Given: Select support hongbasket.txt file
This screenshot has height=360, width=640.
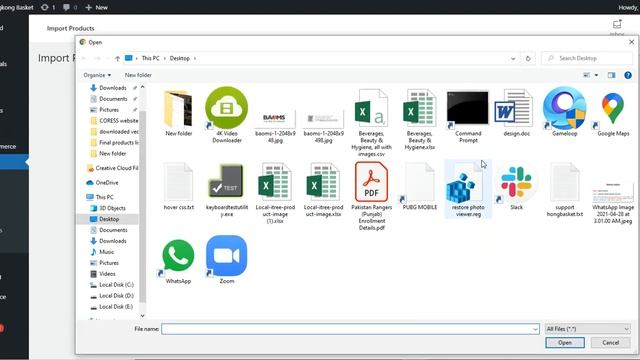Looking at the screenshot, I should coord(564,182).
